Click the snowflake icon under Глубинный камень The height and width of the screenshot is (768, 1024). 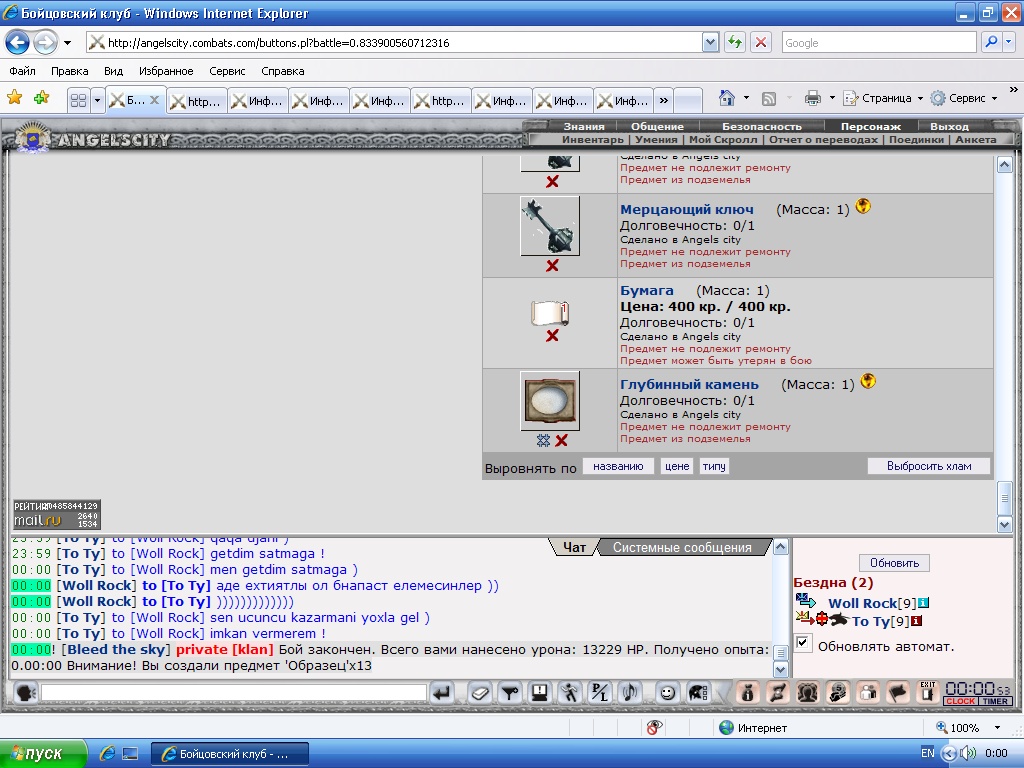pyautogui.click(x=543, y=441)
